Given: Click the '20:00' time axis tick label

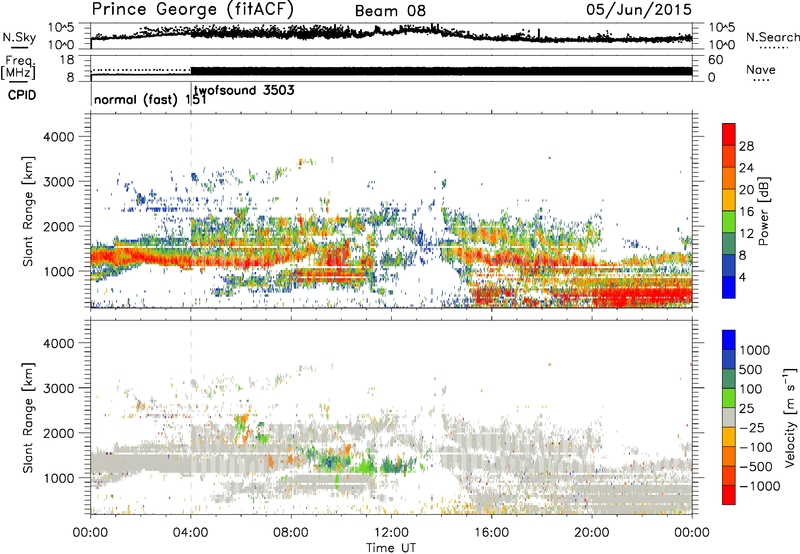Looking at the screenshot, I should tap(592, 533).
